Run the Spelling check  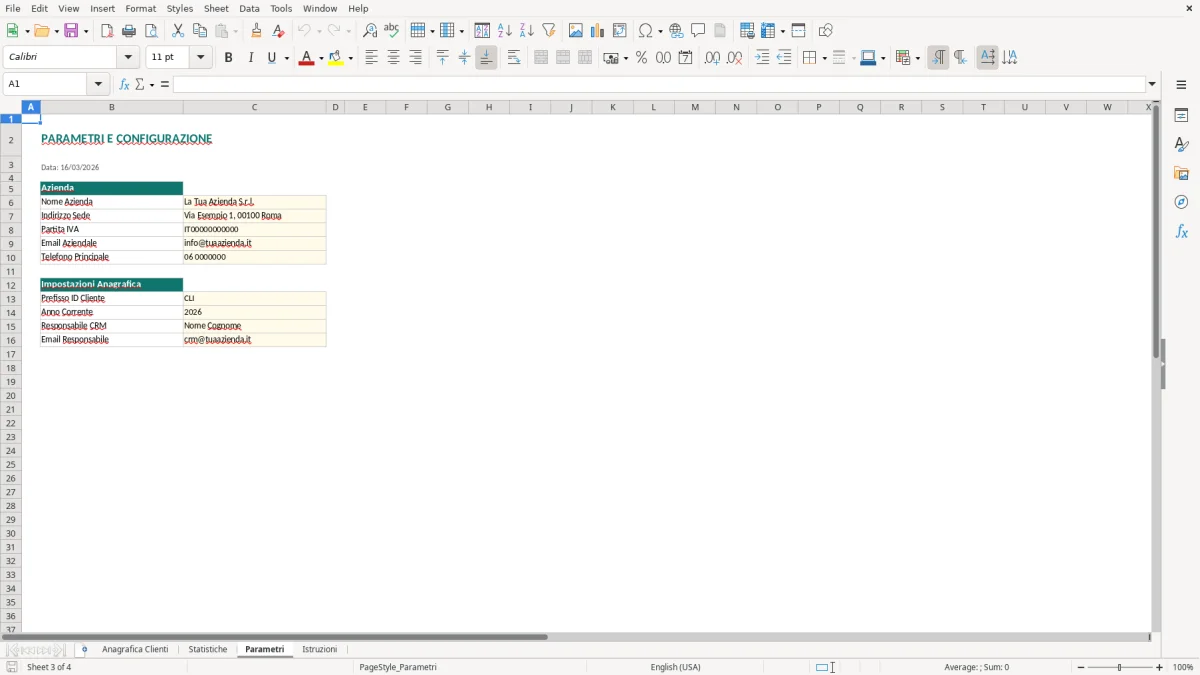pos(392,31)
